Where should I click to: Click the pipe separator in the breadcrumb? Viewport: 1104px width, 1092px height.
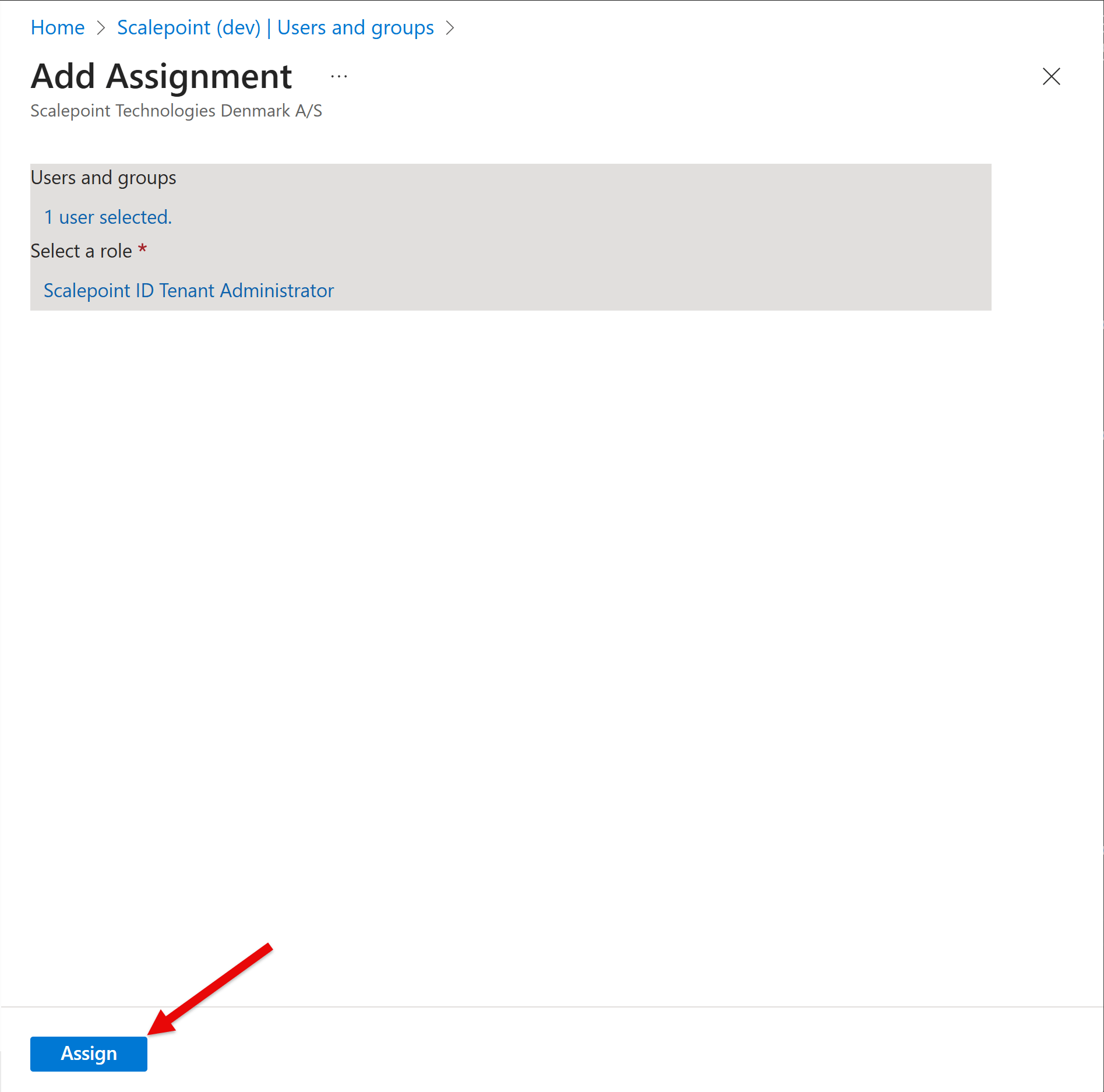[x=269, y=27]
